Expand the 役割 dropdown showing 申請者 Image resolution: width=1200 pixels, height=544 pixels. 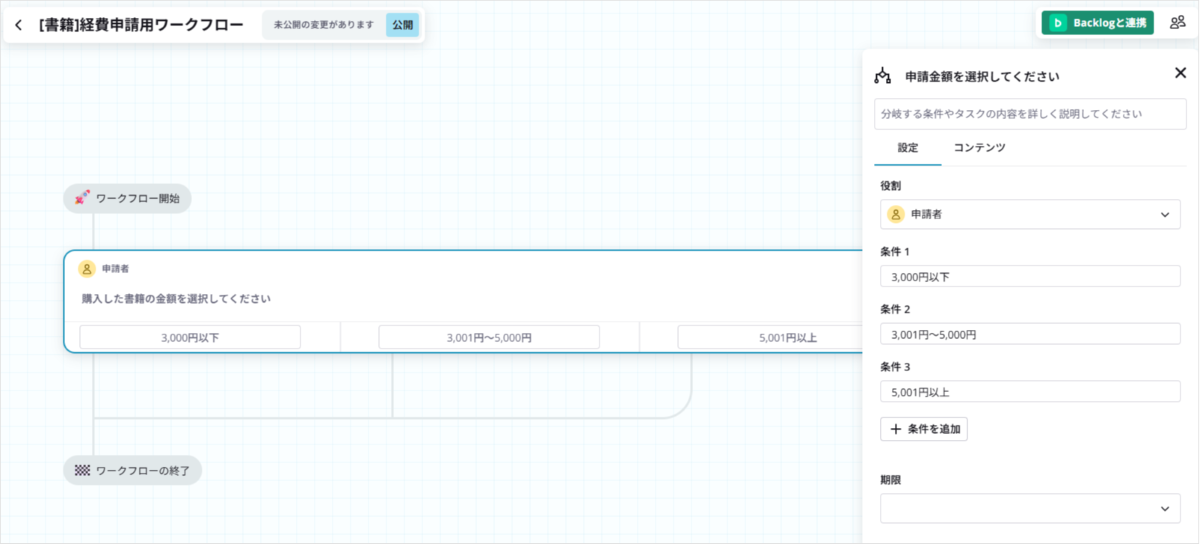[1030, 214]
